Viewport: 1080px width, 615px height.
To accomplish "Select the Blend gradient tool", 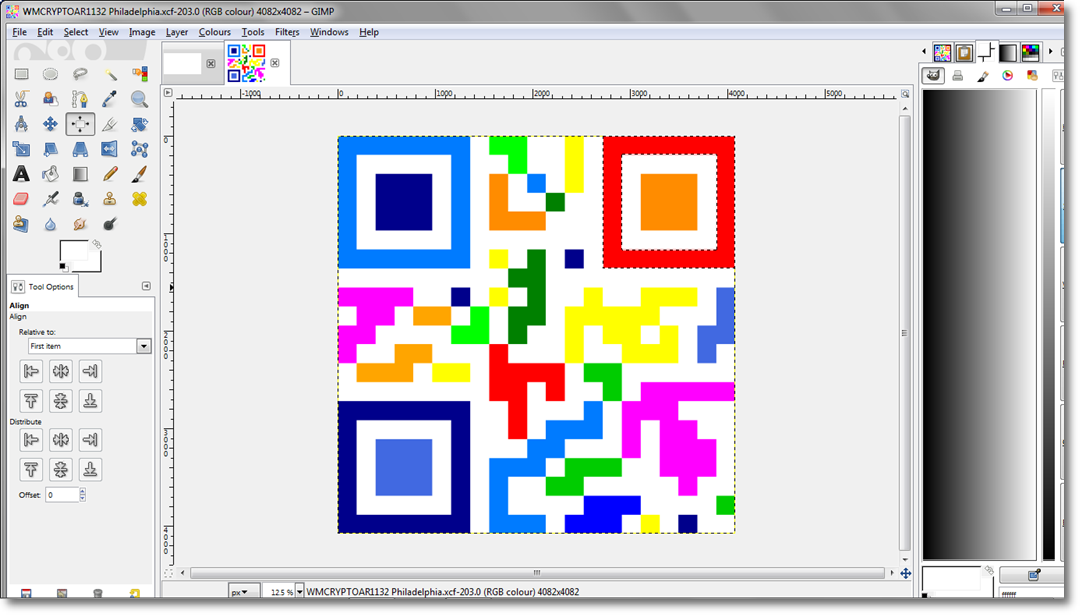I will [80, 174].
